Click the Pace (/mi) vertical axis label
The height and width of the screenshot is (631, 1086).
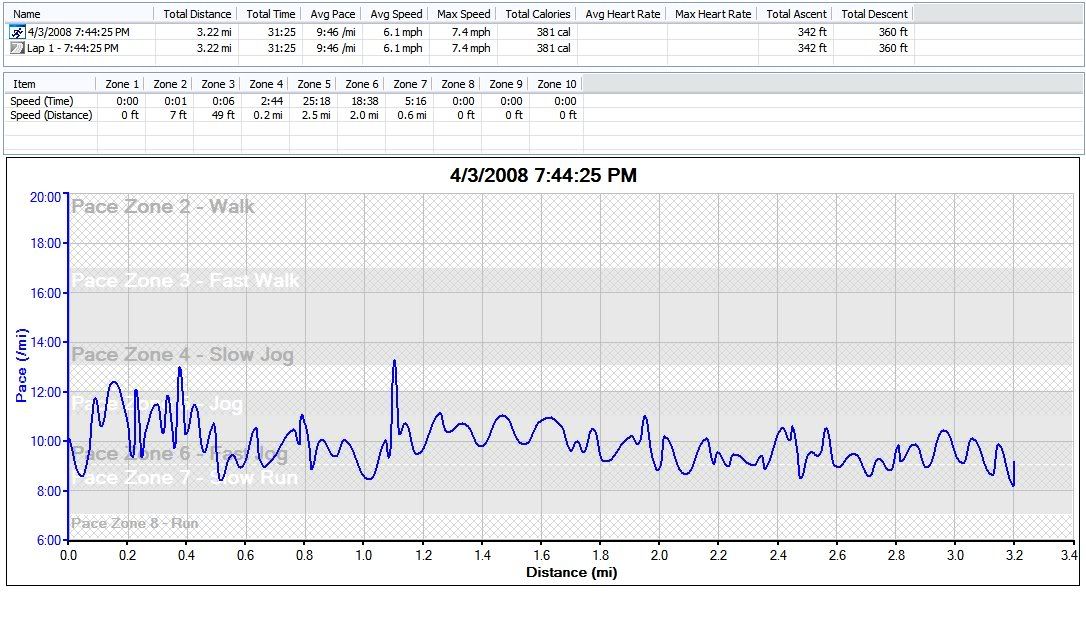click(x=22, y=366)
